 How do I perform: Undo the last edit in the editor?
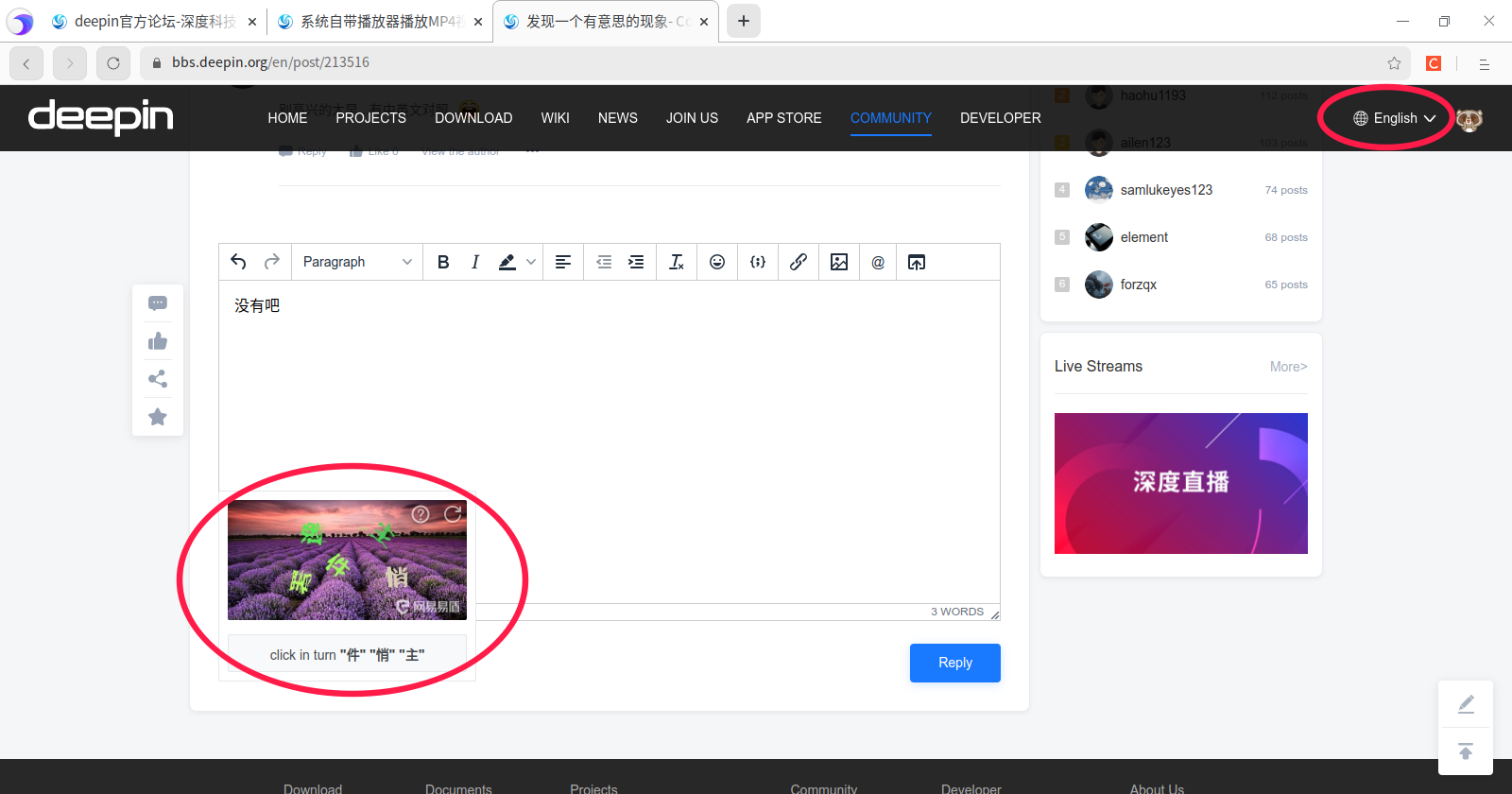[238, 262]
